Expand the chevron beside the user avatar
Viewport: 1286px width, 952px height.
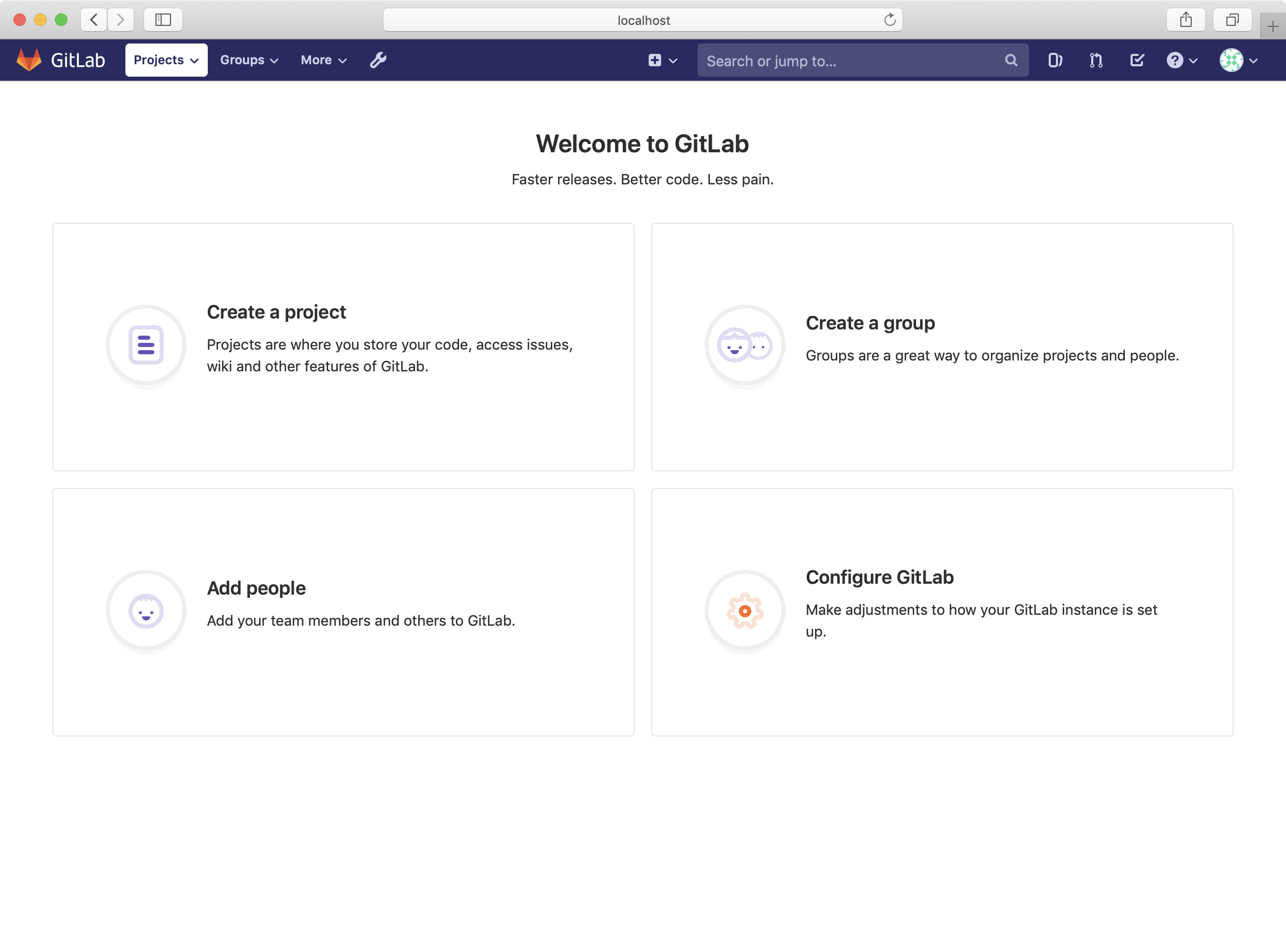pyautogui.click(x=1253, y=61)
